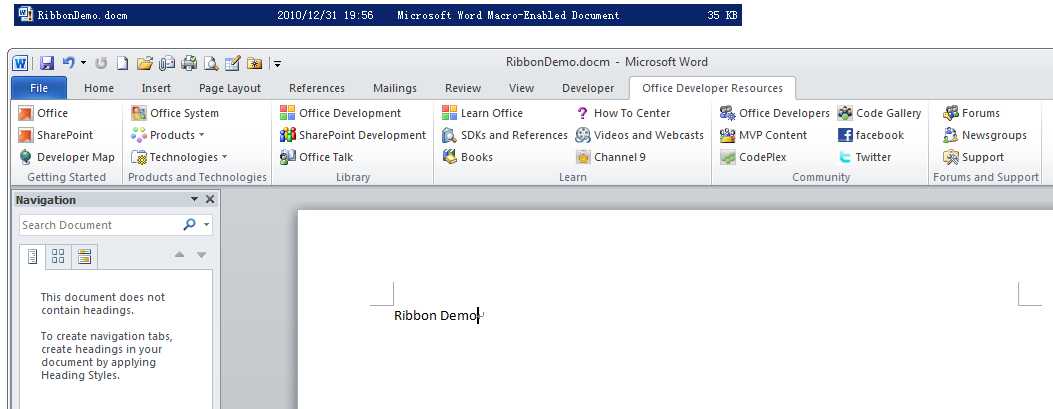The width and height of the screenshot is (1053, 409).
Task: Switch to the Insert tab
Action: point(156,88)
